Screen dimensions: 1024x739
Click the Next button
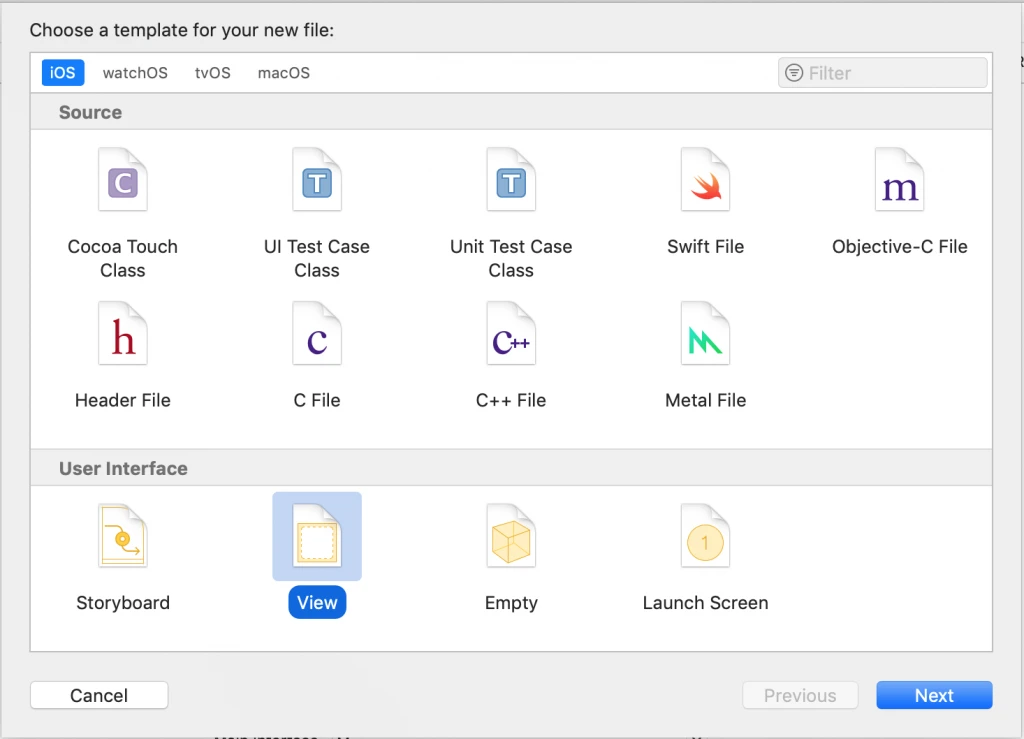[x=934, y=695]
